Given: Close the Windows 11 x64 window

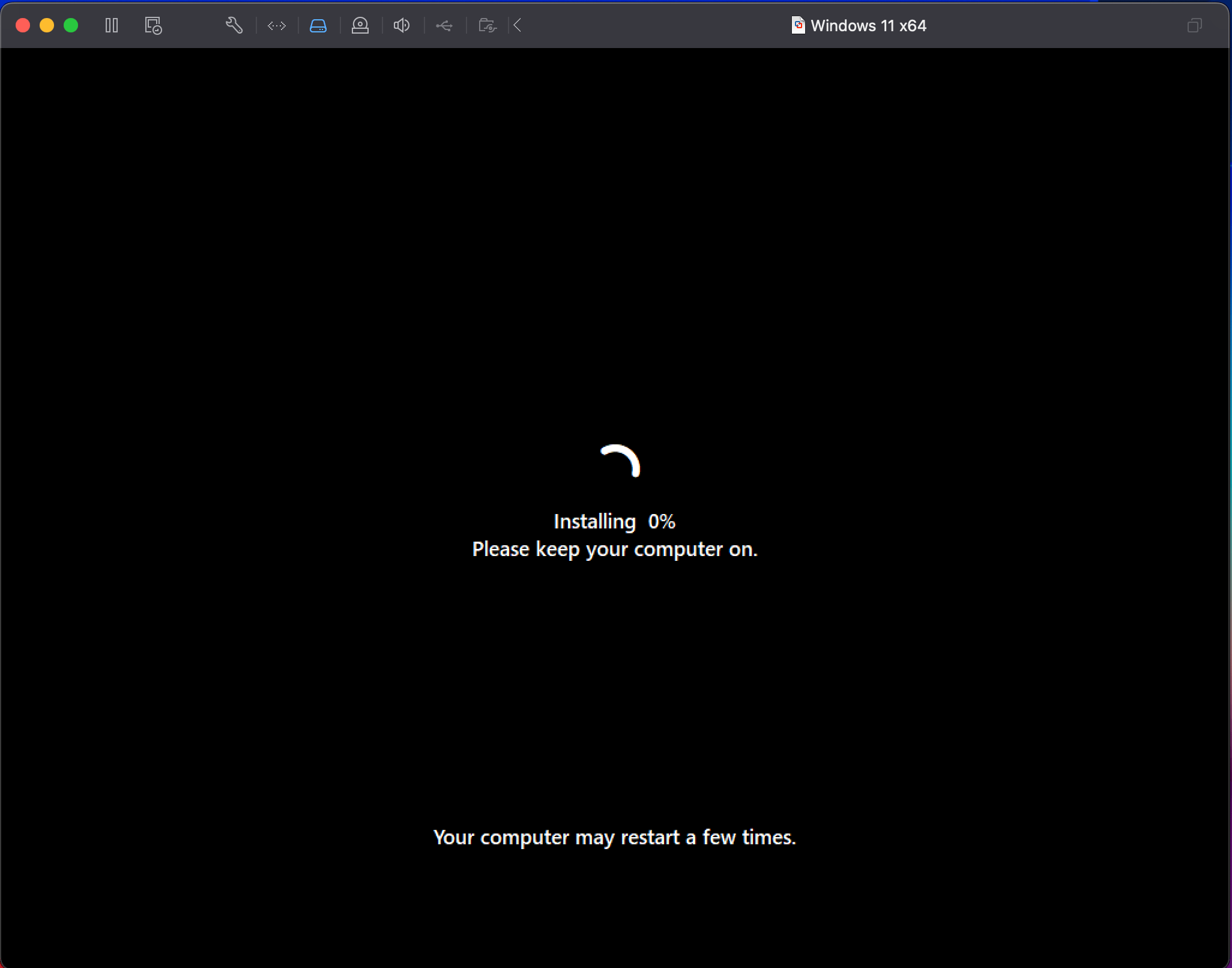Looking at the screenshot, I should pyautogui.click(x=23, y=25).
